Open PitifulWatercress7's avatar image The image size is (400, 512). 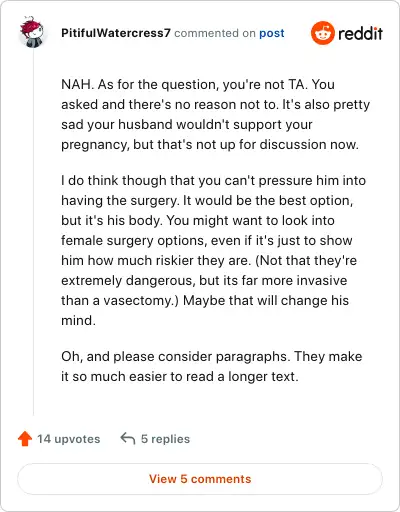pyautogui.click(x=32, y=32)
